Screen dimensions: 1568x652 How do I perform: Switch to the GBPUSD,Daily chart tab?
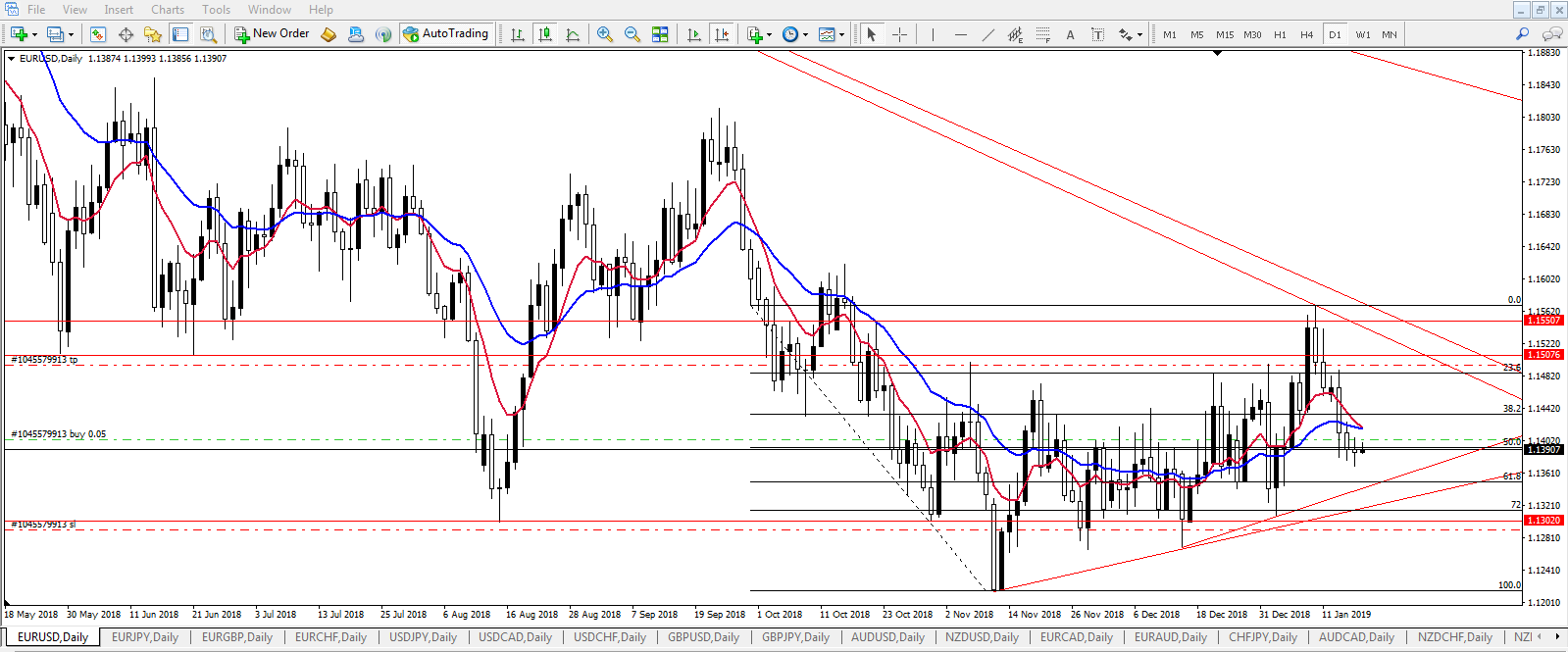click(703, 637)
